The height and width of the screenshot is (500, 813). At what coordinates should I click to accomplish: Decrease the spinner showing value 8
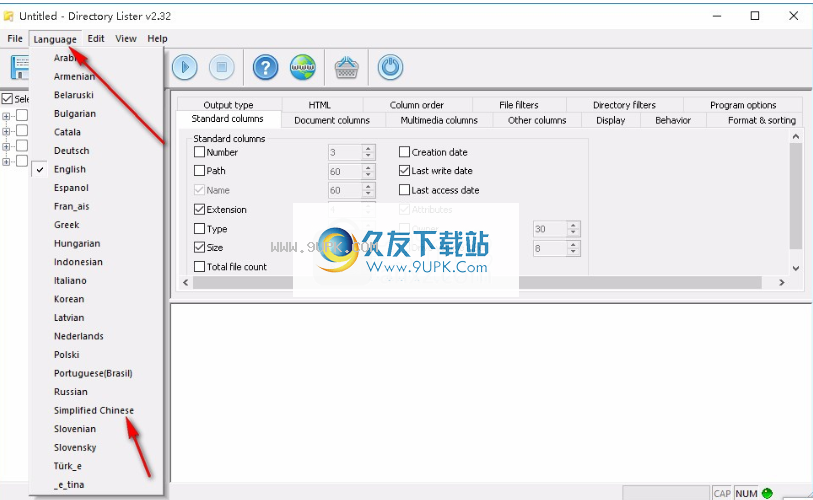(x=573, y=252)
